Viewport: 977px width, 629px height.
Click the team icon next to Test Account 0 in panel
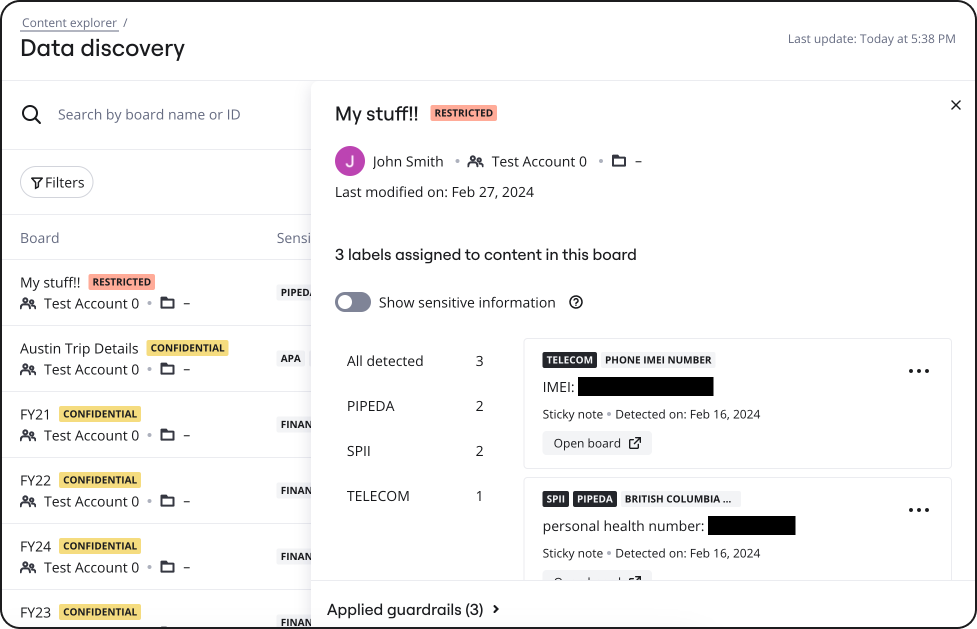click(476, 161)
